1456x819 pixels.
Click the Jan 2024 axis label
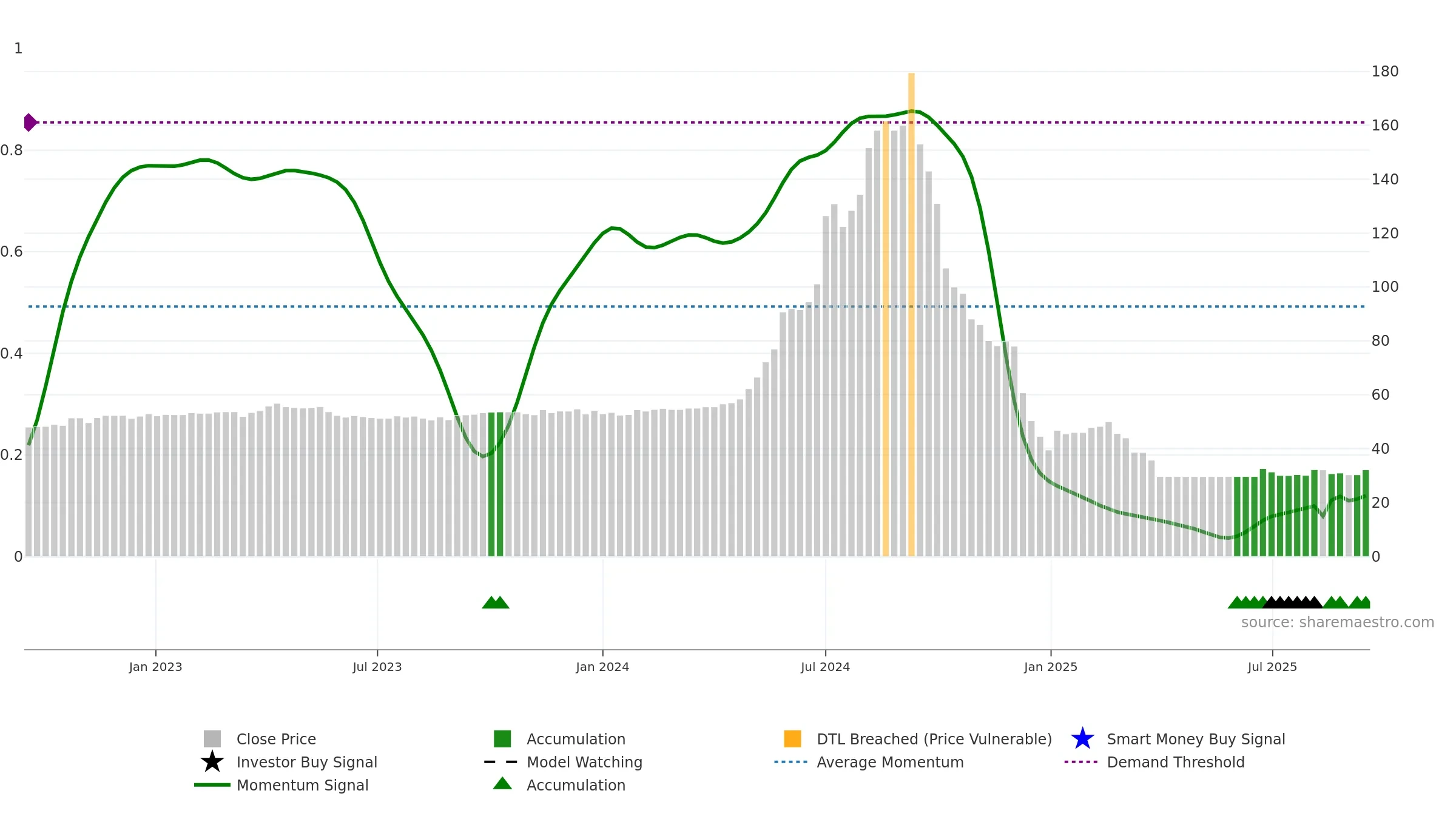[x=602, y=667]
